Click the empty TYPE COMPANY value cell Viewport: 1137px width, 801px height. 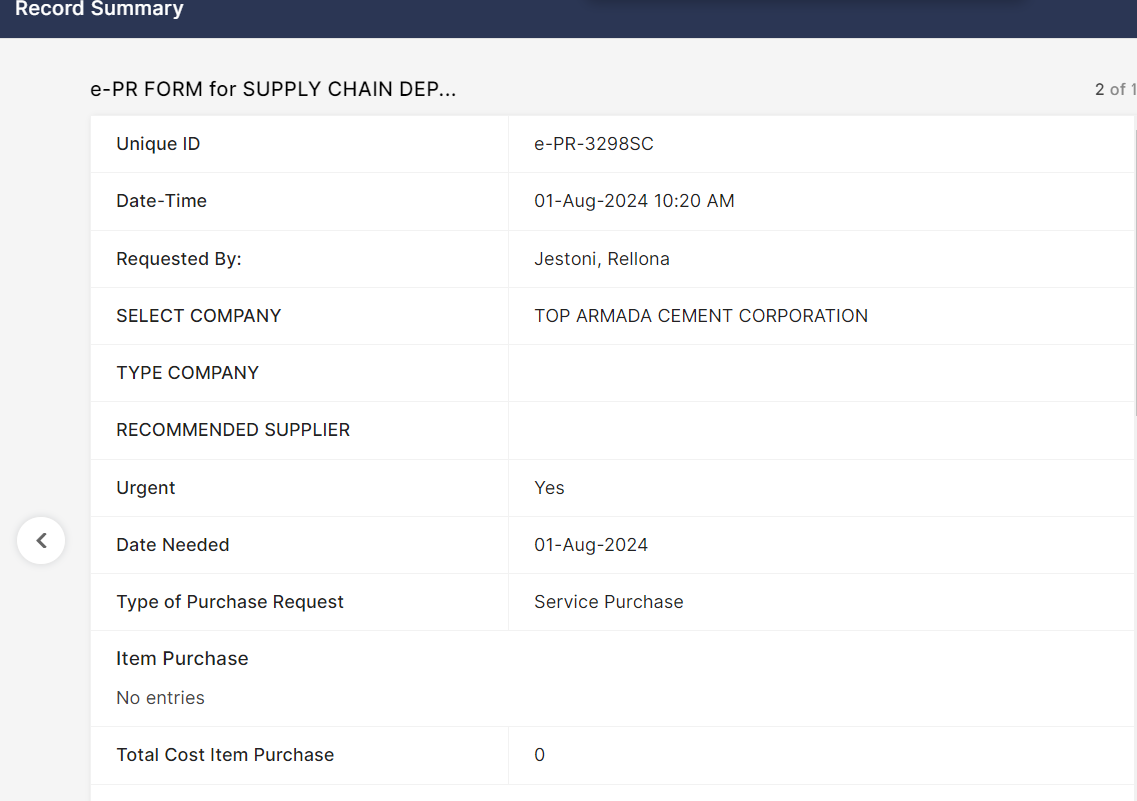tap(820, 373)
